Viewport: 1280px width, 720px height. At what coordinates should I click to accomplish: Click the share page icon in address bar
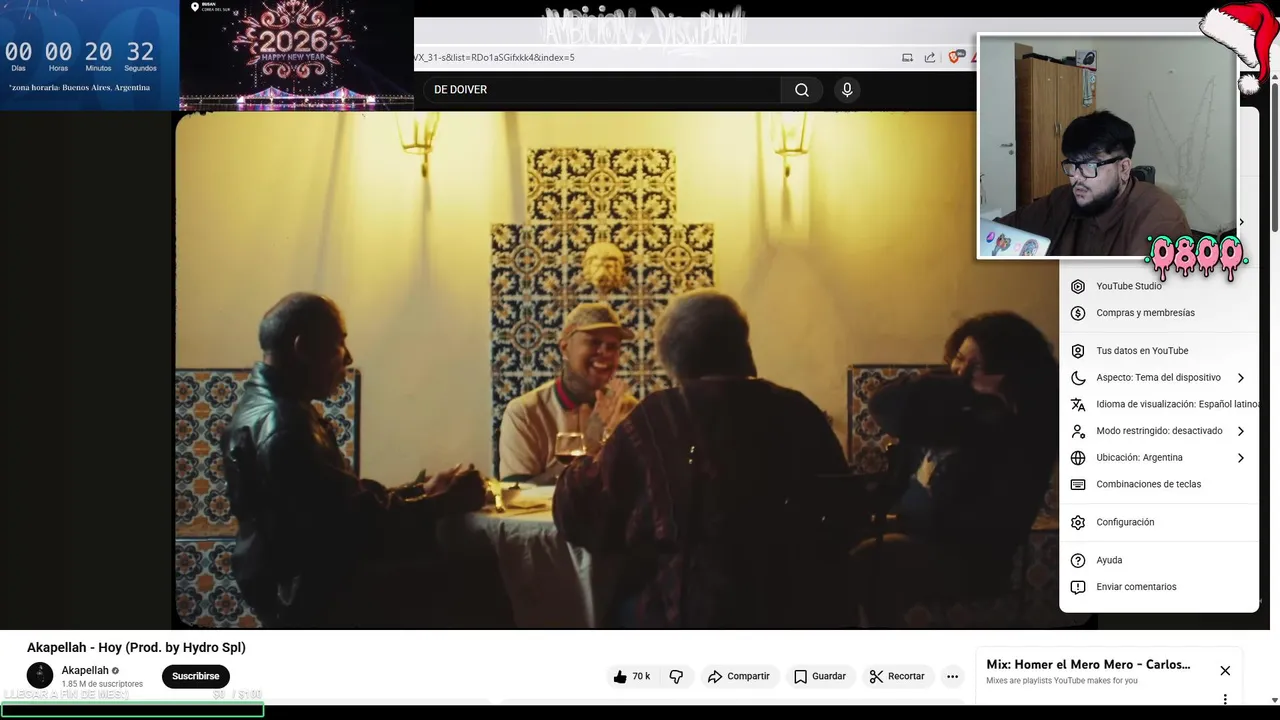[x=930, y=58]
